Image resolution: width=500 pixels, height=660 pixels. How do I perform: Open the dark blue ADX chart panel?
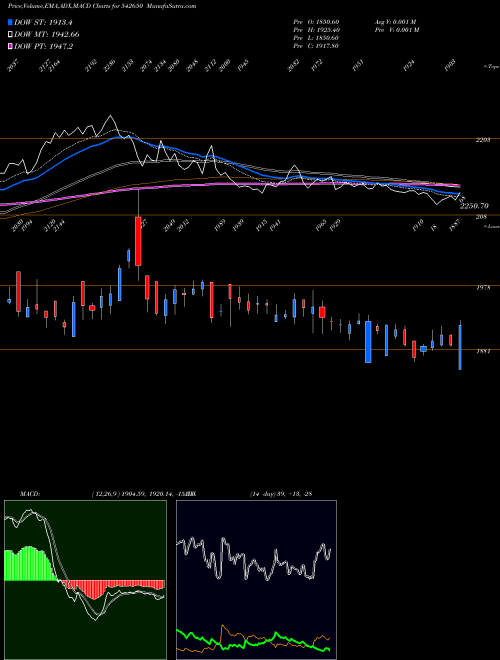tap(256, 580)
